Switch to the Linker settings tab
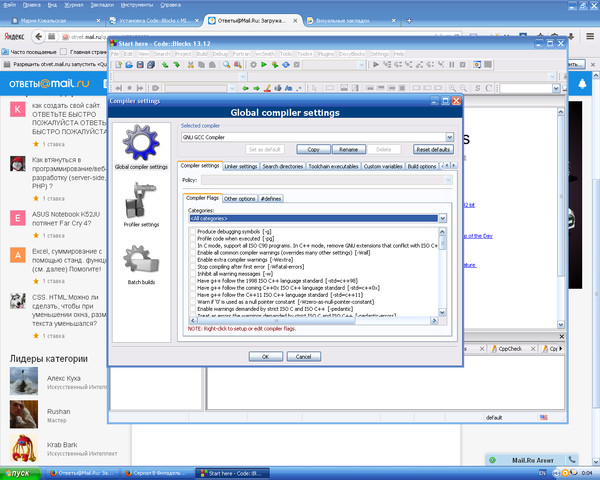The height and width of the screenshot is (480, 600). coord(241,166)
